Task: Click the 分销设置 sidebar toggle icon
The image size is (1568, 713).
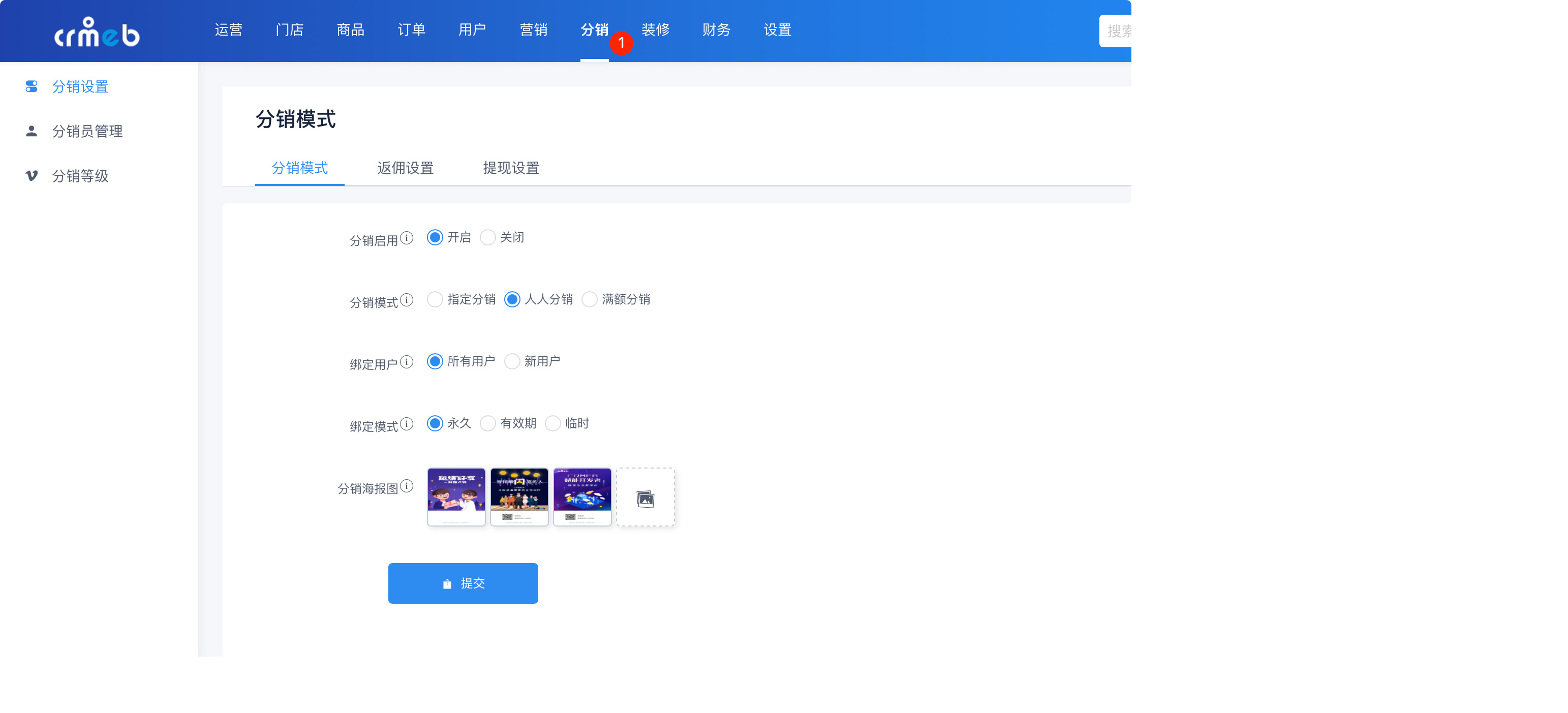Action: (32, 86)
